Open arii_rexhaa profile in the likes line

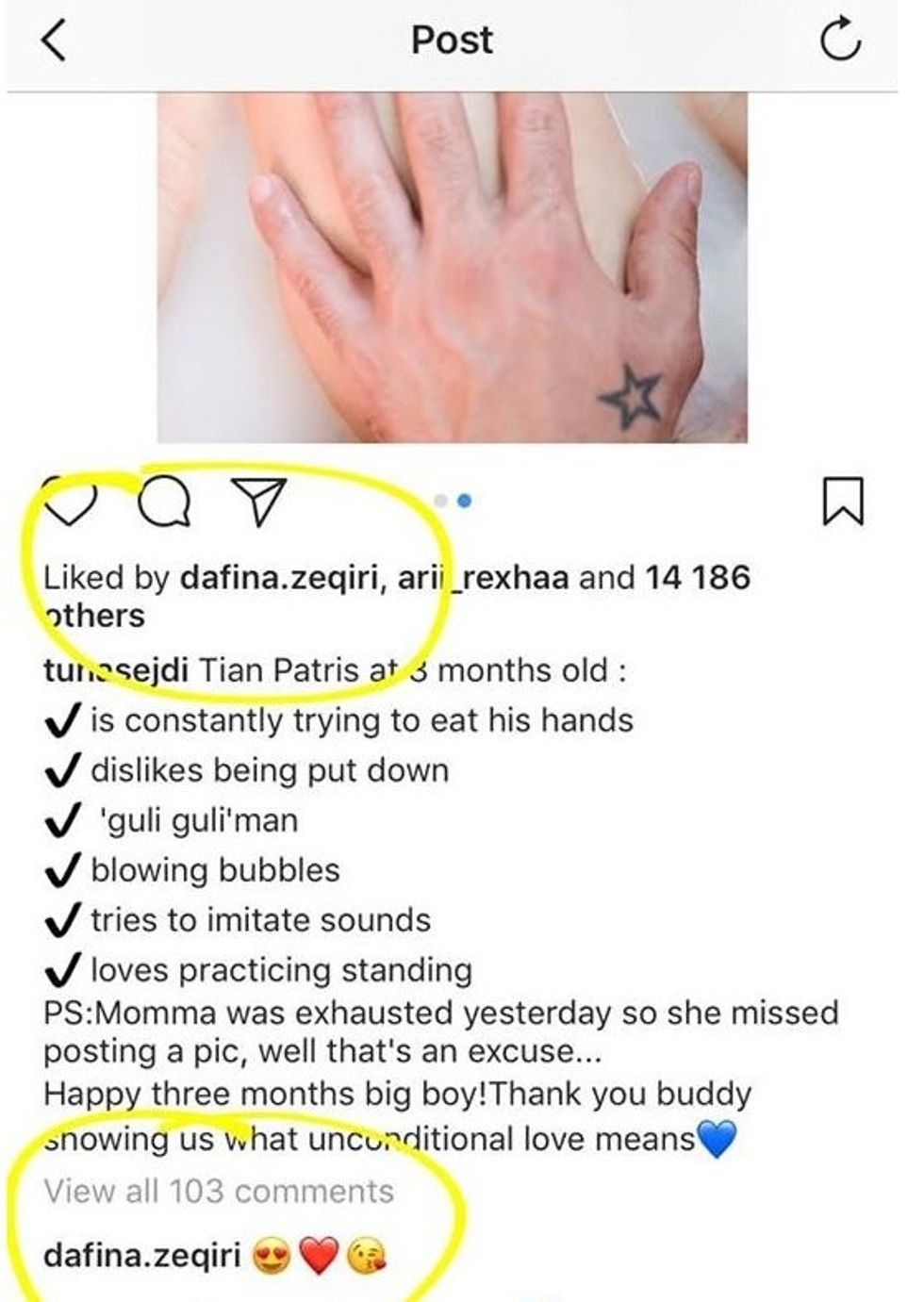(x=483, y=577)
